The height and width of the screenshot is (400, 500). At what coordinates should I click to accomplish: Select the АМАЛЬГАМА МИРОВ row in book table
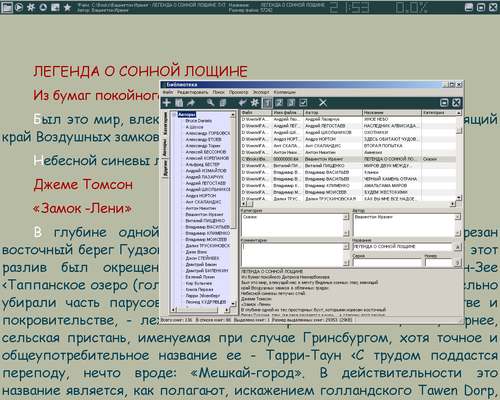click(348, 185)
